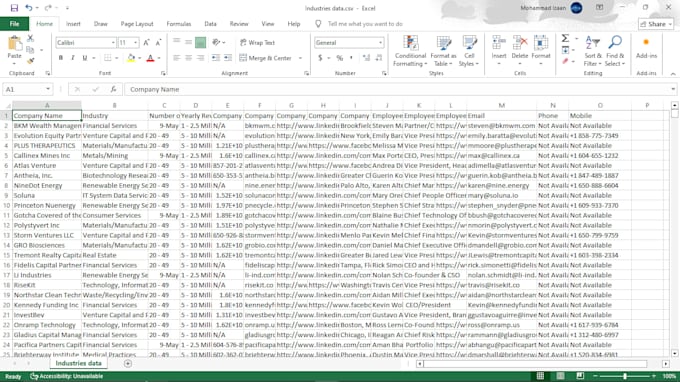The width and height of the screenshot is (680, 382).
Task: Apply red font color
Action: click(150, 58)
